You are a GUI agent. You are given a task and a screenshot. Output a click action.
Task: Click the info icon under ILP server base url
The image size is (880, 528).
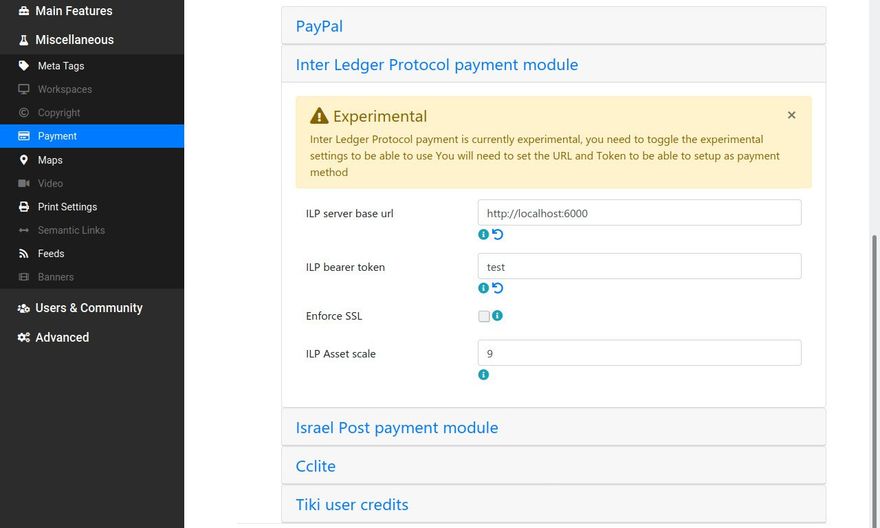pyautogui.click(x=484, y=234)
